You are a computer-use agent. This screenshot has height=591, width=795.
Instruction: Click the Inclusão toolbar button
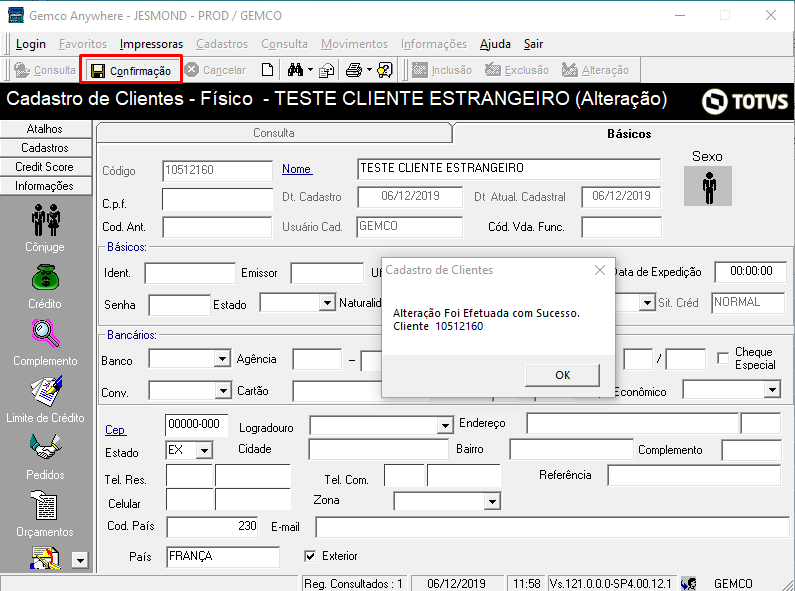(442, 70)
